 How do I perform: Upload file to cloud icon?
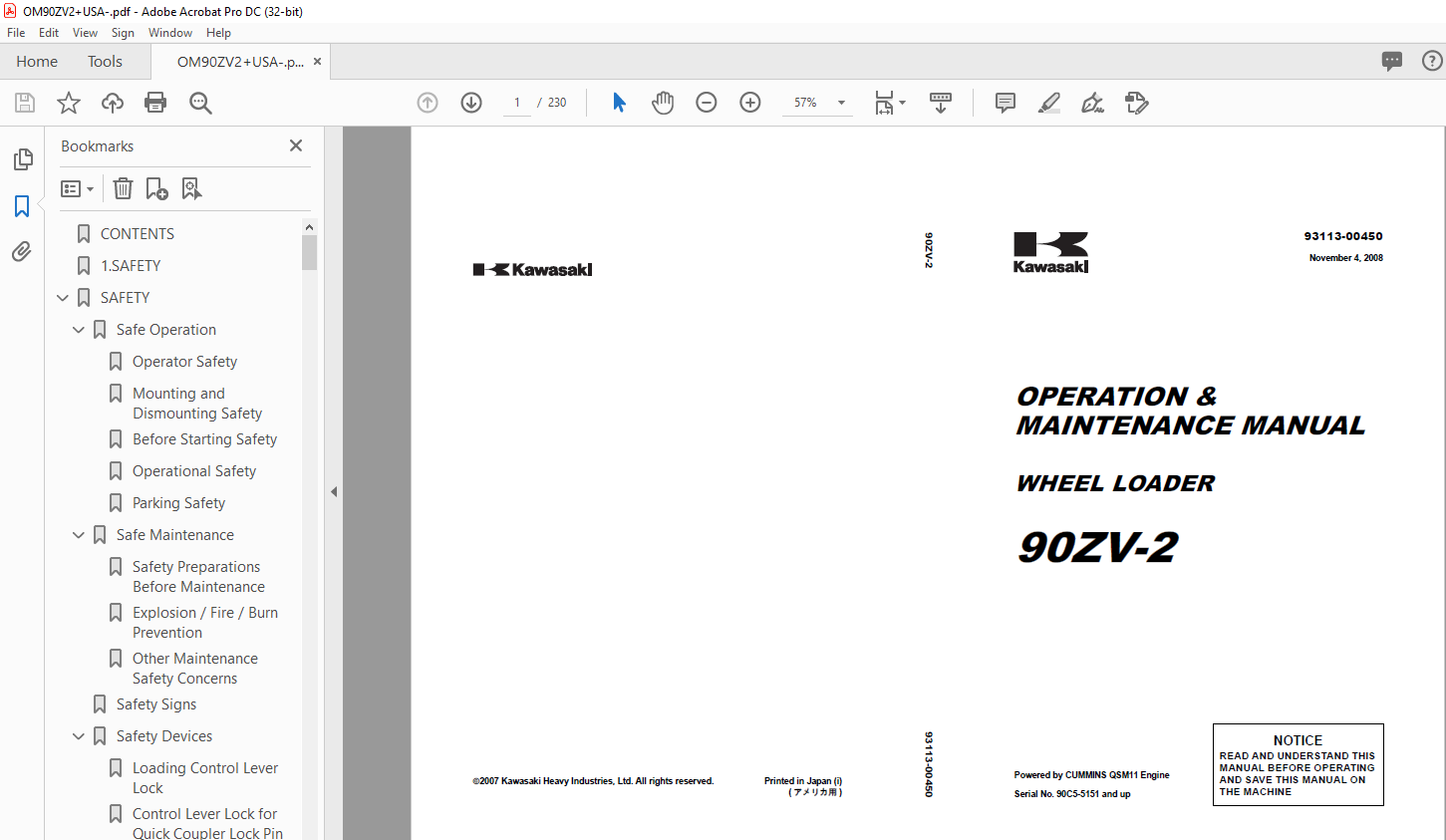(x=113, y=103)
